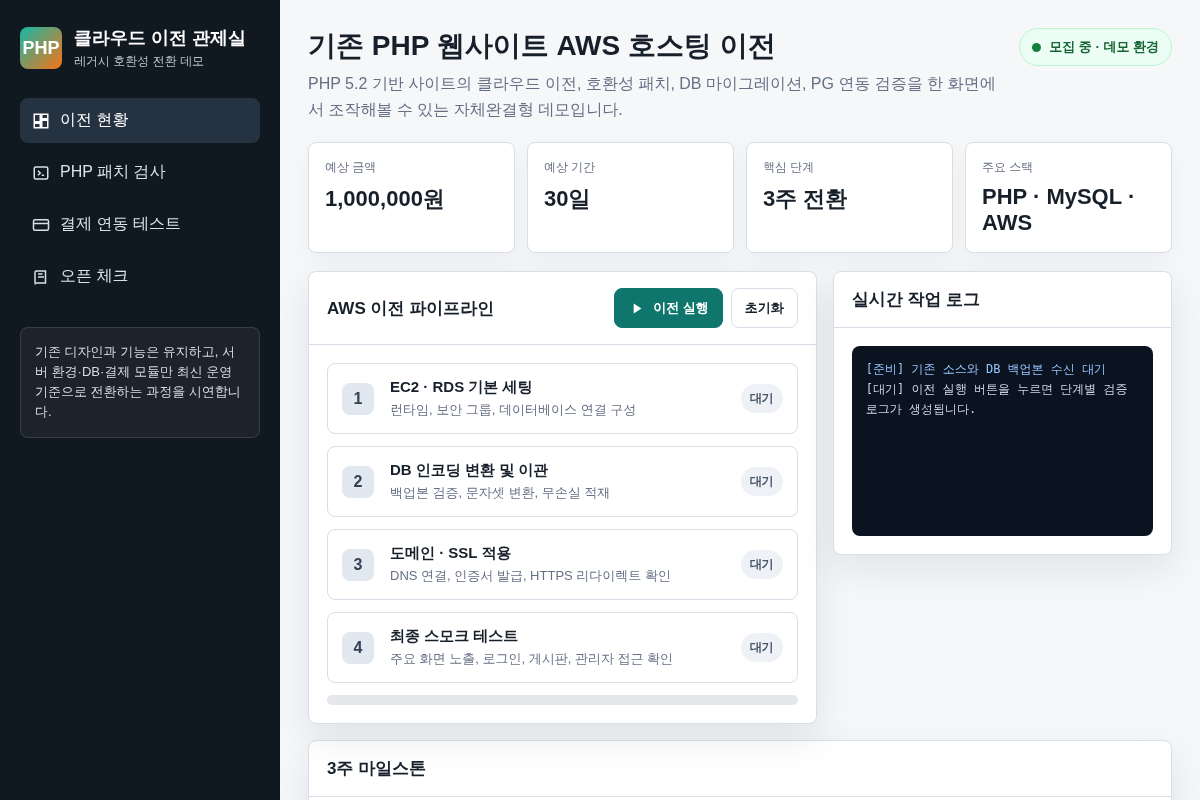Screen dimensions: 1200x800
Task: Click the [대기] log line
Action: click(996, 399)
